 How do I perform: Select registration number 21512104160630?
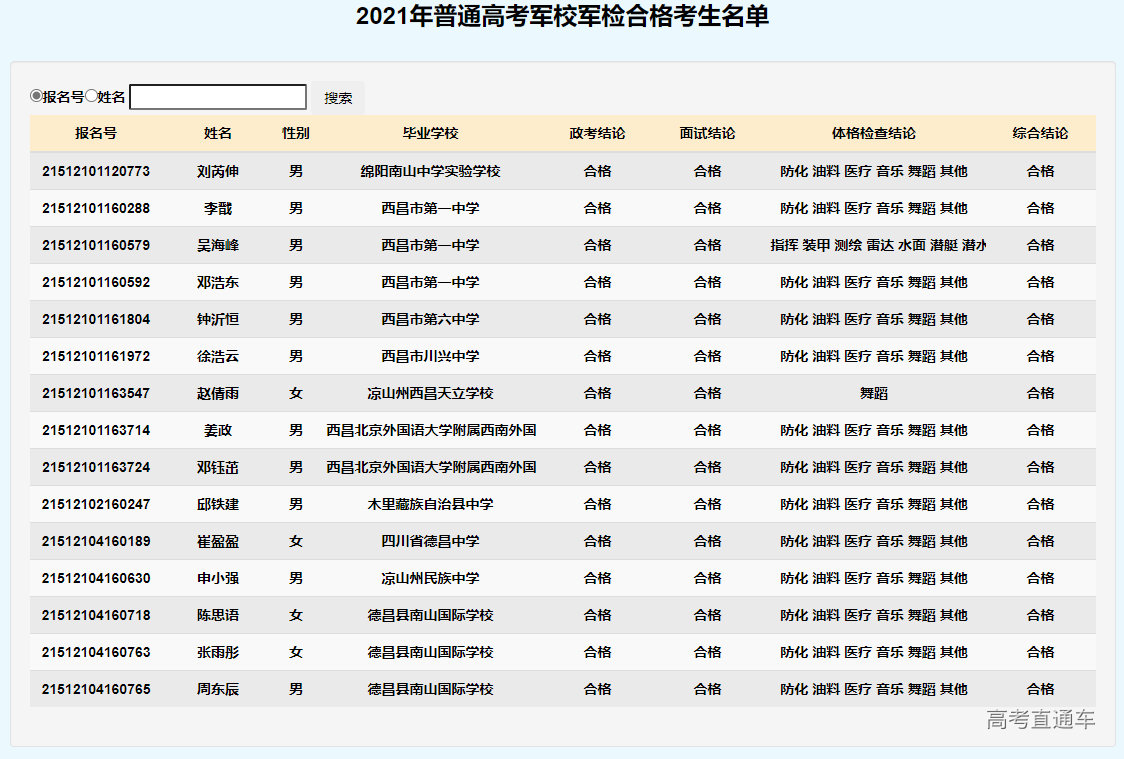pos(96,578)
